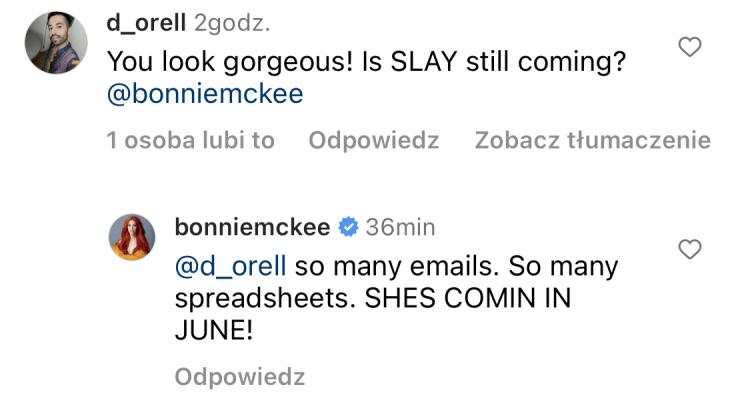Show translation with "Zobacz tłumaczenie"
Viewport: 750px width, 409px height.
tap(592, 141)
